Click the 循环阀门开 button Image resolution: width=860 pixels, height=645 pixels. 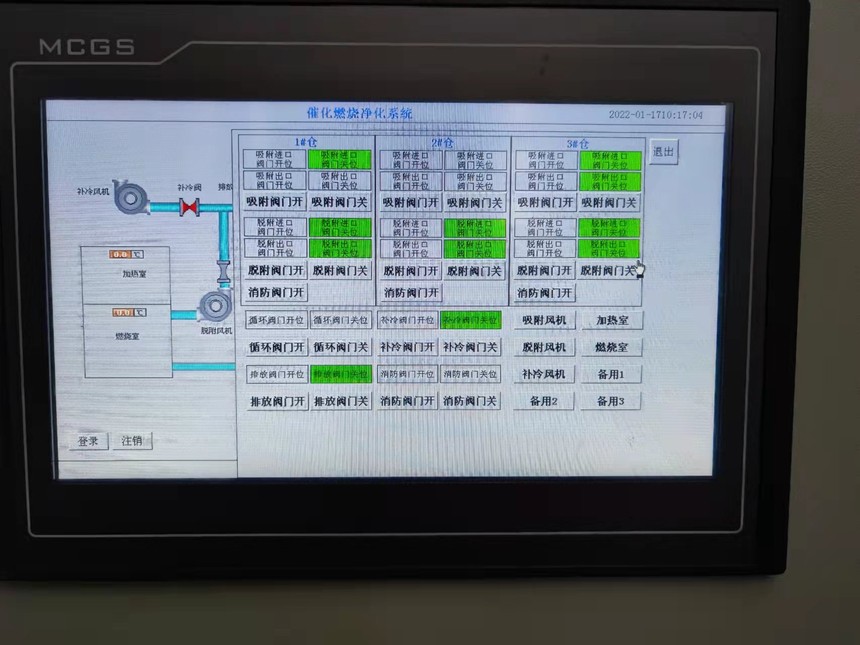pyautogui.click(x=276, y=347)
